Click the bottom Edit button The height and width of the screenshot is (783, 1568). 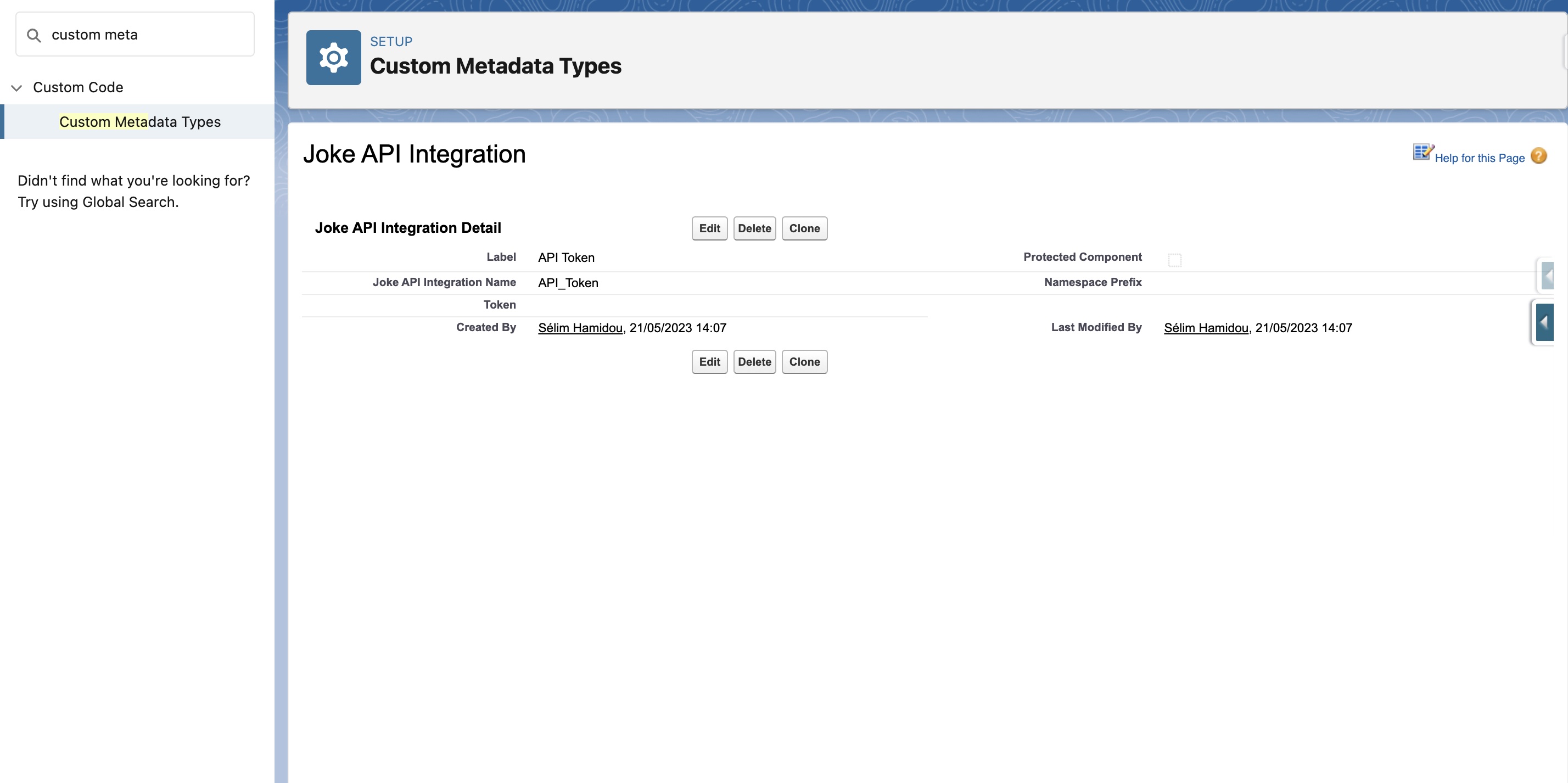pyautogui.click(x=709, y=362)
